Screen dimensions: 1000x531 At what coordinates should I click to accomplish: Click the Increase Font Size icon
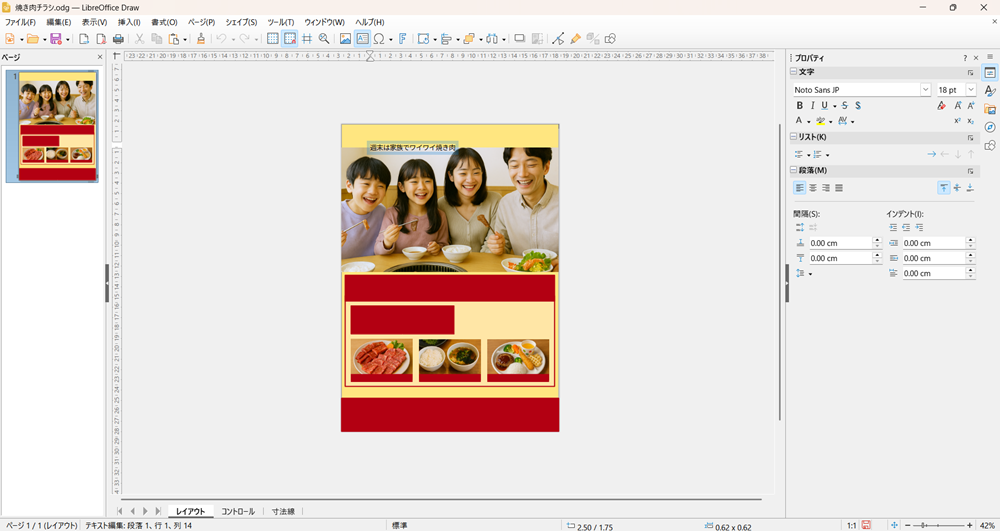click(957, 106)
